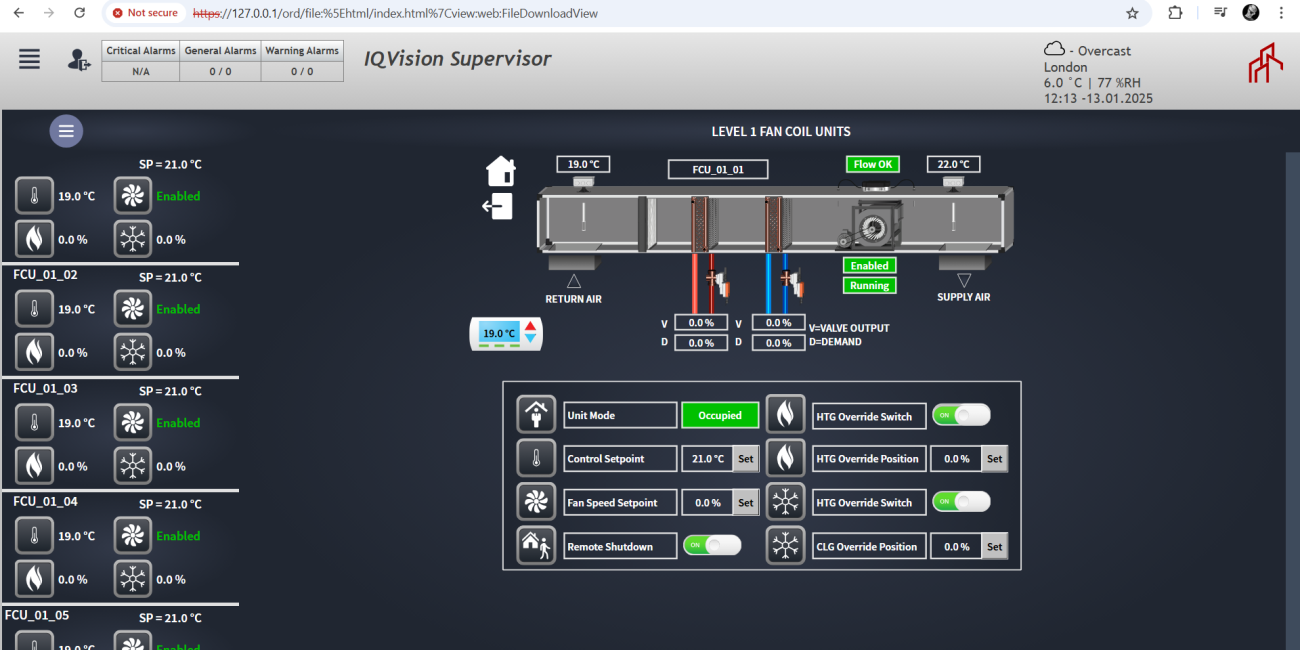This screenshot has height=650, width=1300.
Task: Click the Remote Shutdown person-leaving icon
Action: click(536, 546)
